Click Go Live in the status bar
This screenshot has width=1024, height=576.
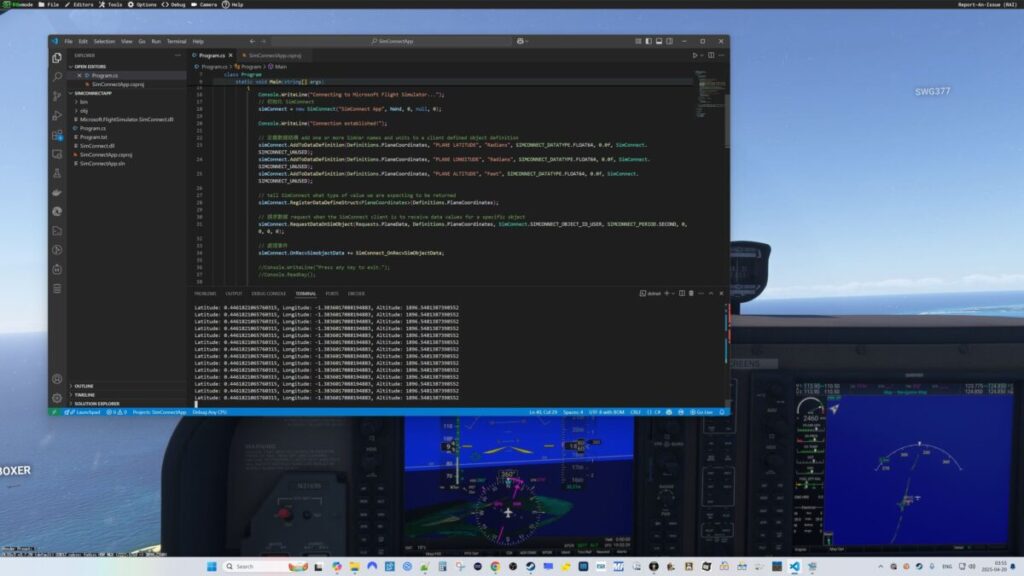point(702,412)
